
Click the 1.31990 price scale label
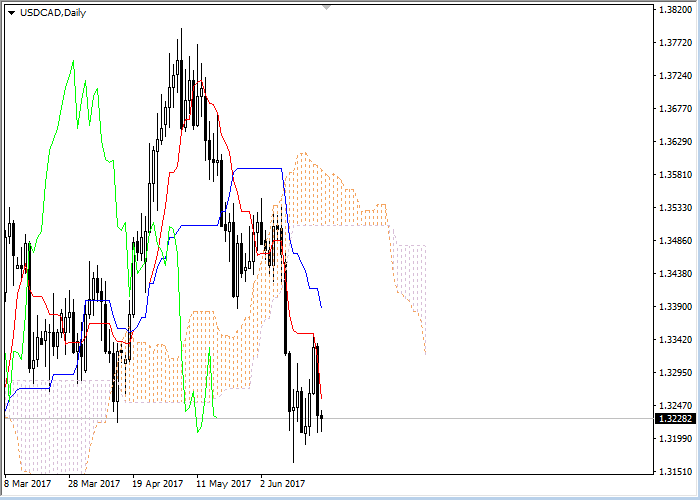coord(675,439)
